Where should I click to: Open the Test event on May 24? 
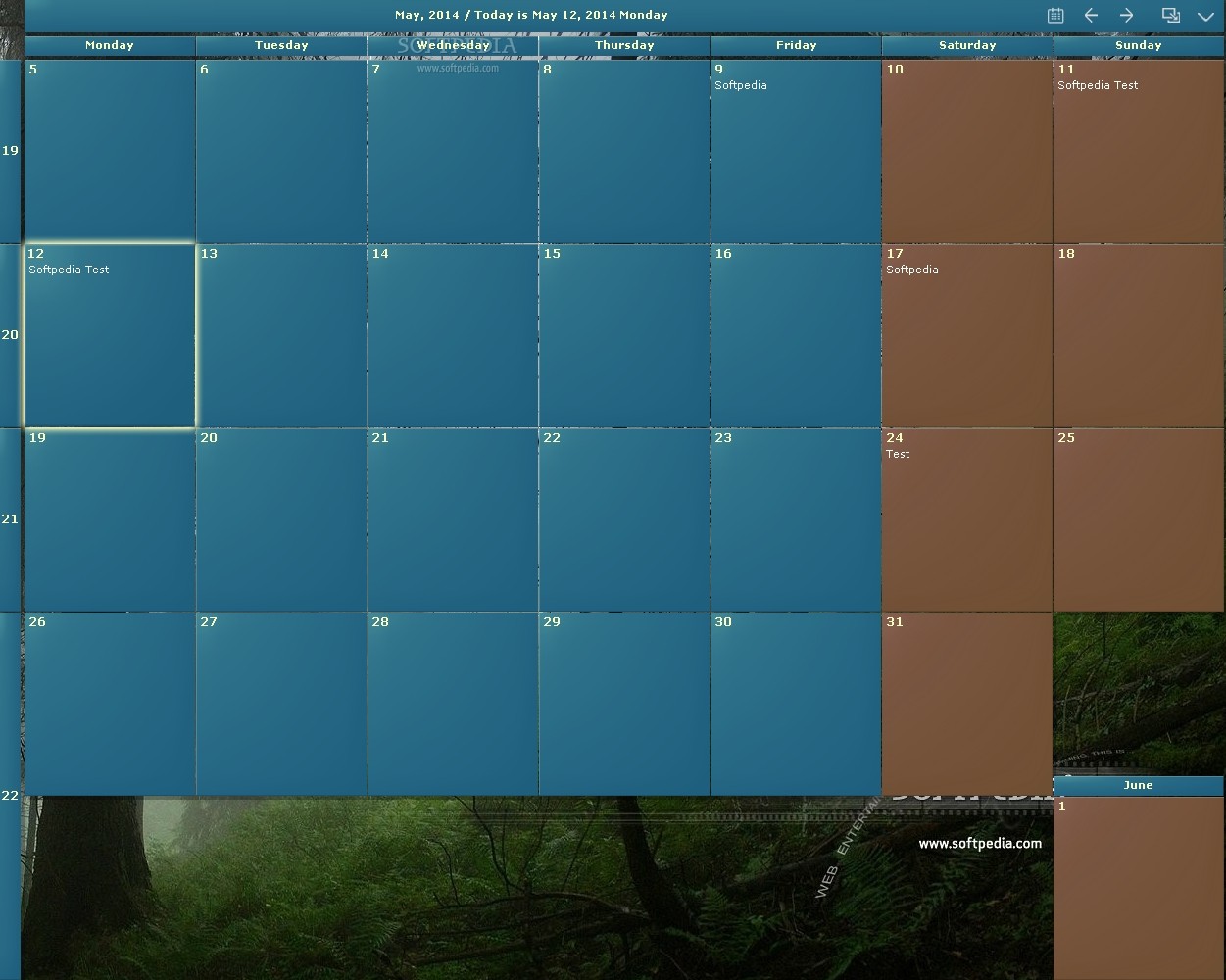(898, 454)
